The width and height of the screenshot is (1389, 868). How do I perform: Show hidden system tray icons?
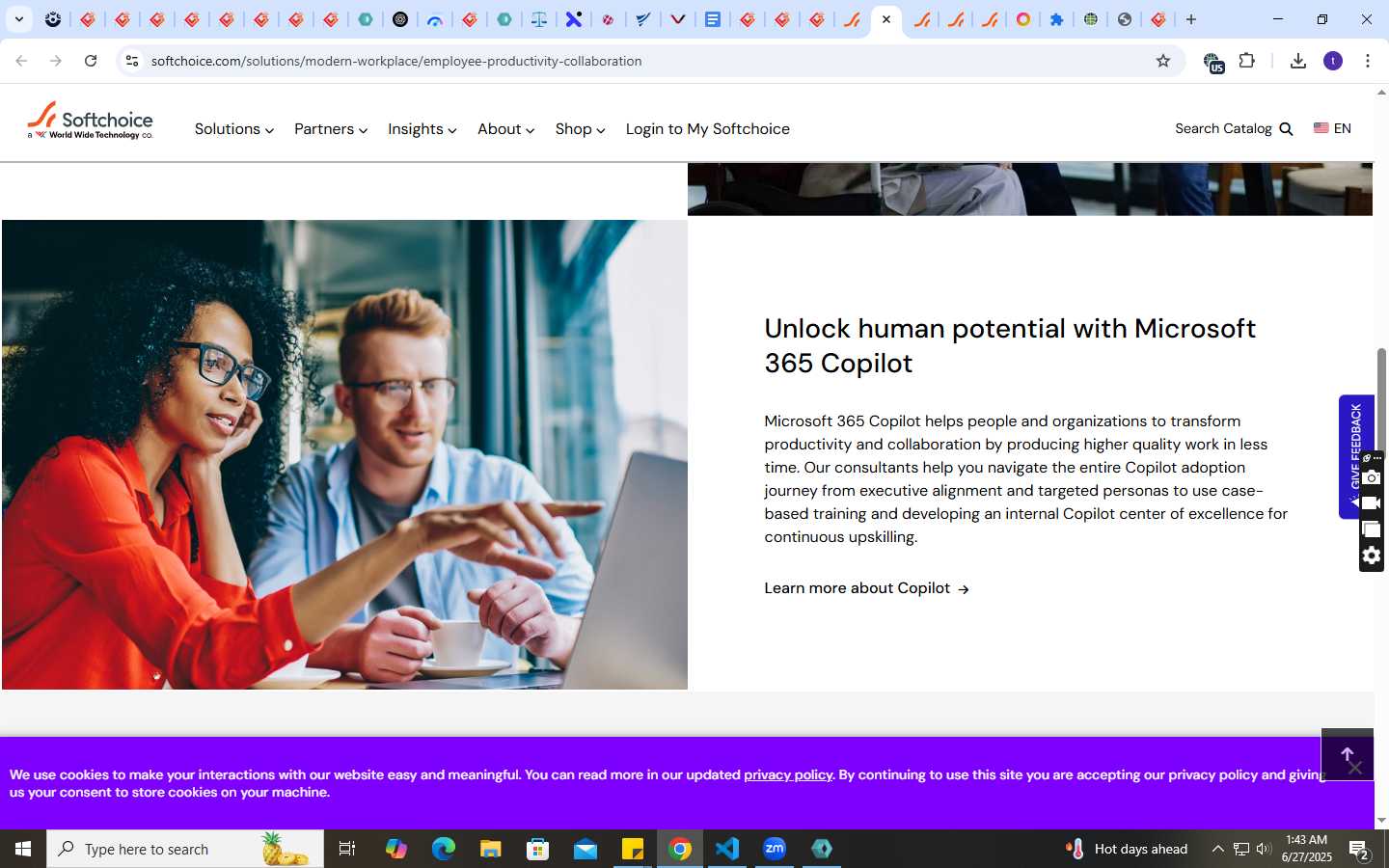1217,849
